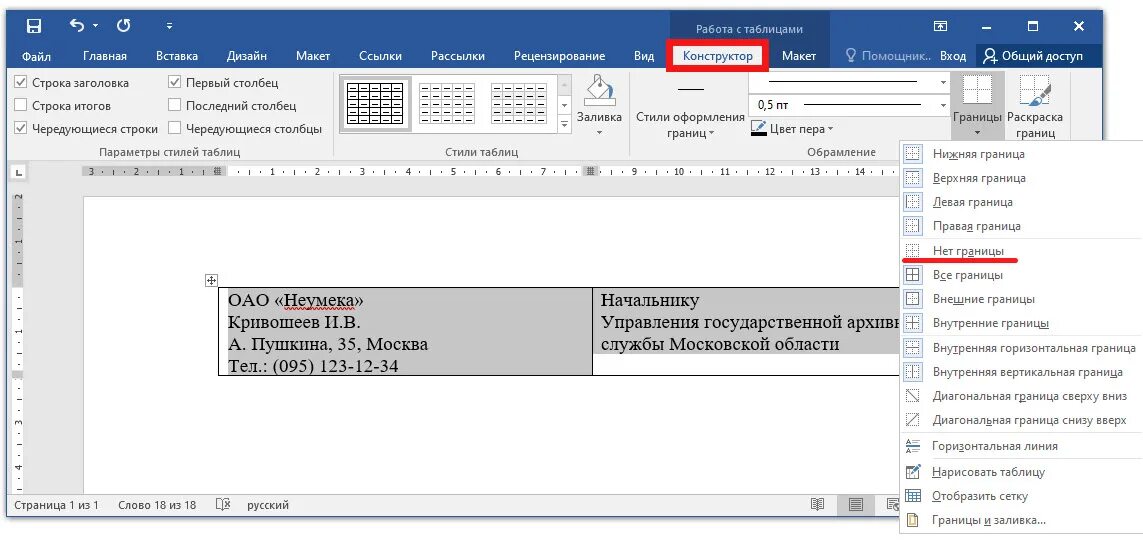Image resolution: width=1143 pixels, height=540 pixels.
Task: Open the Рассылки ribbon tab
Action: coord(458,56)
